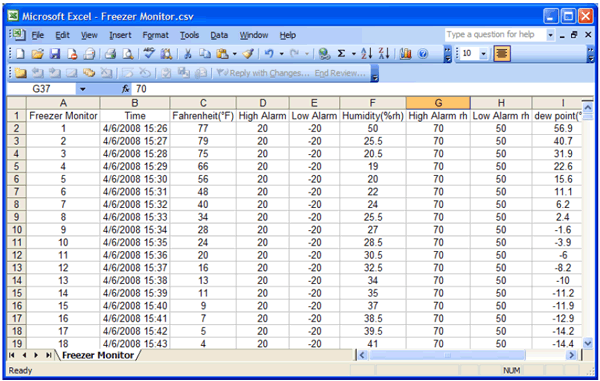Expand Formatting toolbar options chevron at far right
Viewport: 600px width, 381px height.
coord(591,54)
